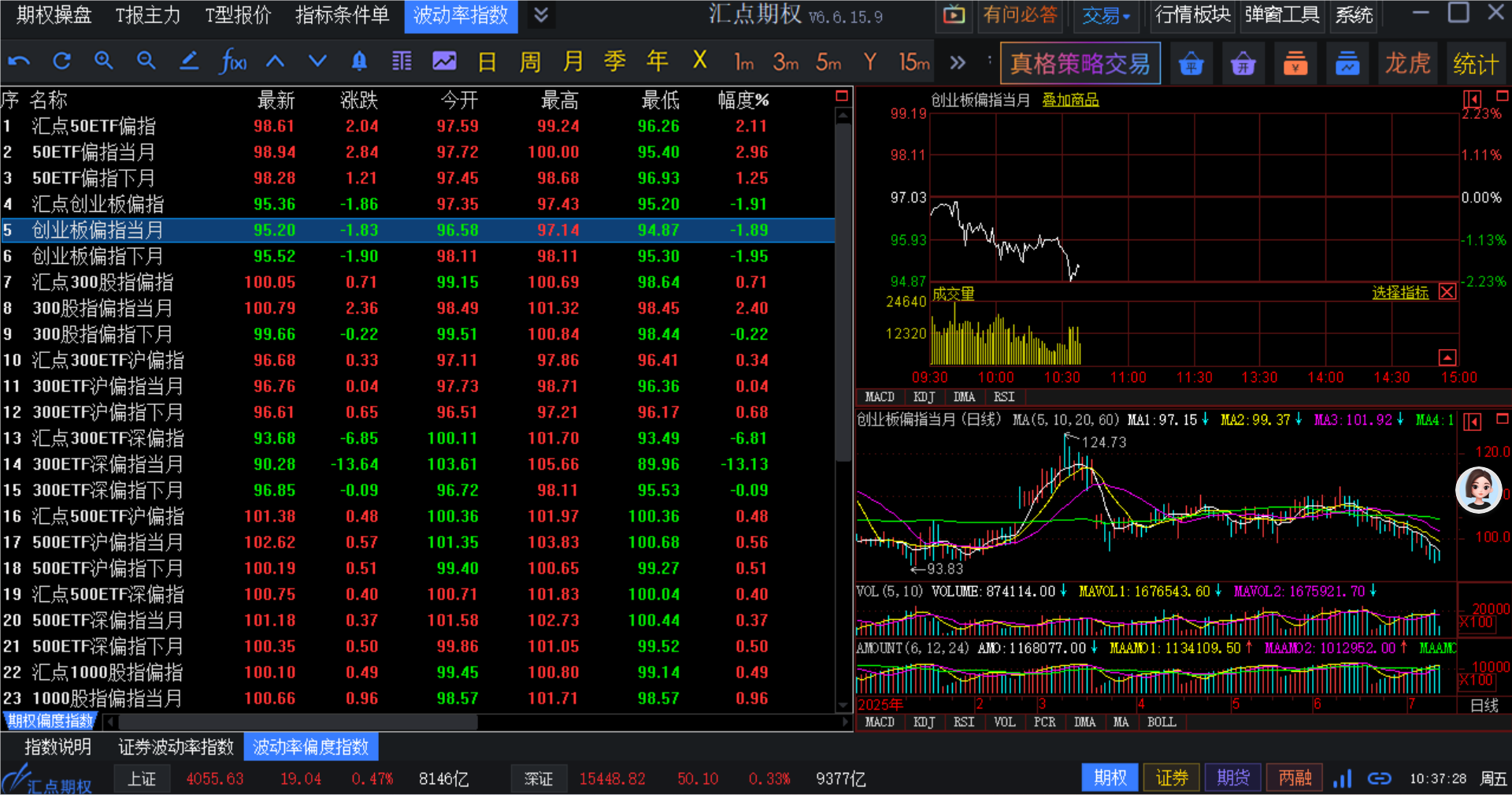Click the undo back arrow icon
The height and width of the screenshot is (795, 1512).
coord(19,61)
